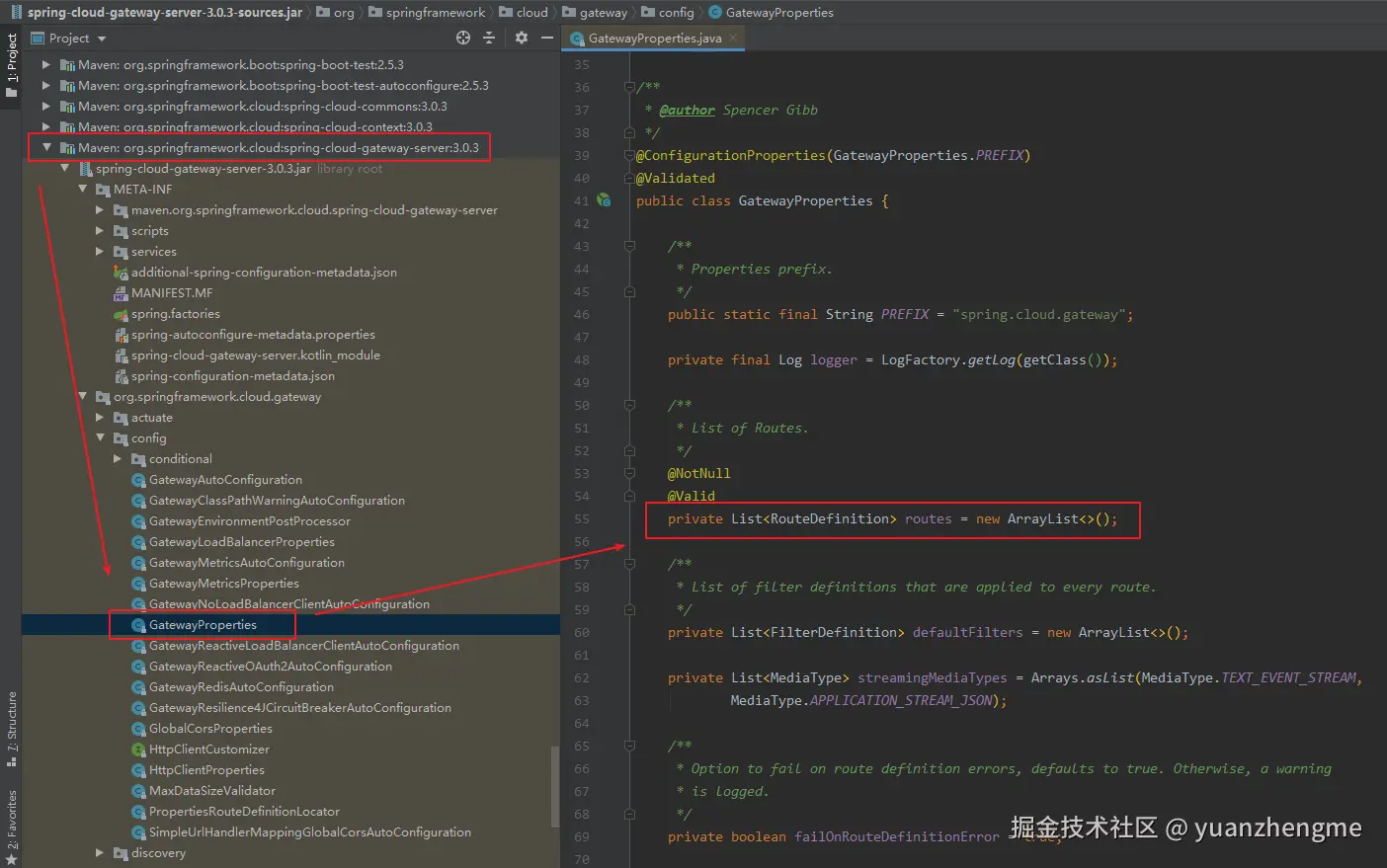Expand Maven spring-boot-test-autoconfigure library
This screenshot has height=868, width=1387.
(x=45, y=85)
